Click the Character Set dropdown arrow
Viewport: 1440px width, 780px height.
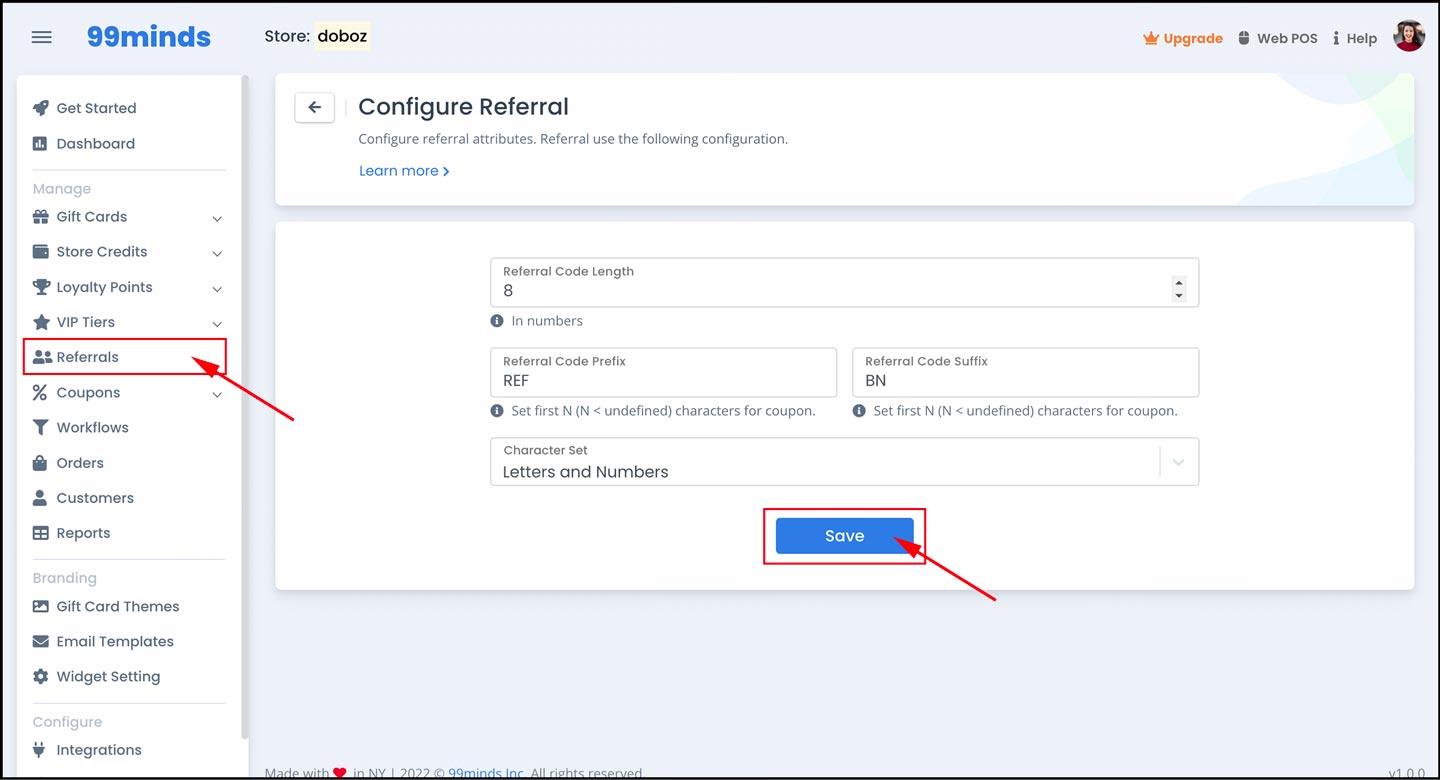(x=1178, y=462)
